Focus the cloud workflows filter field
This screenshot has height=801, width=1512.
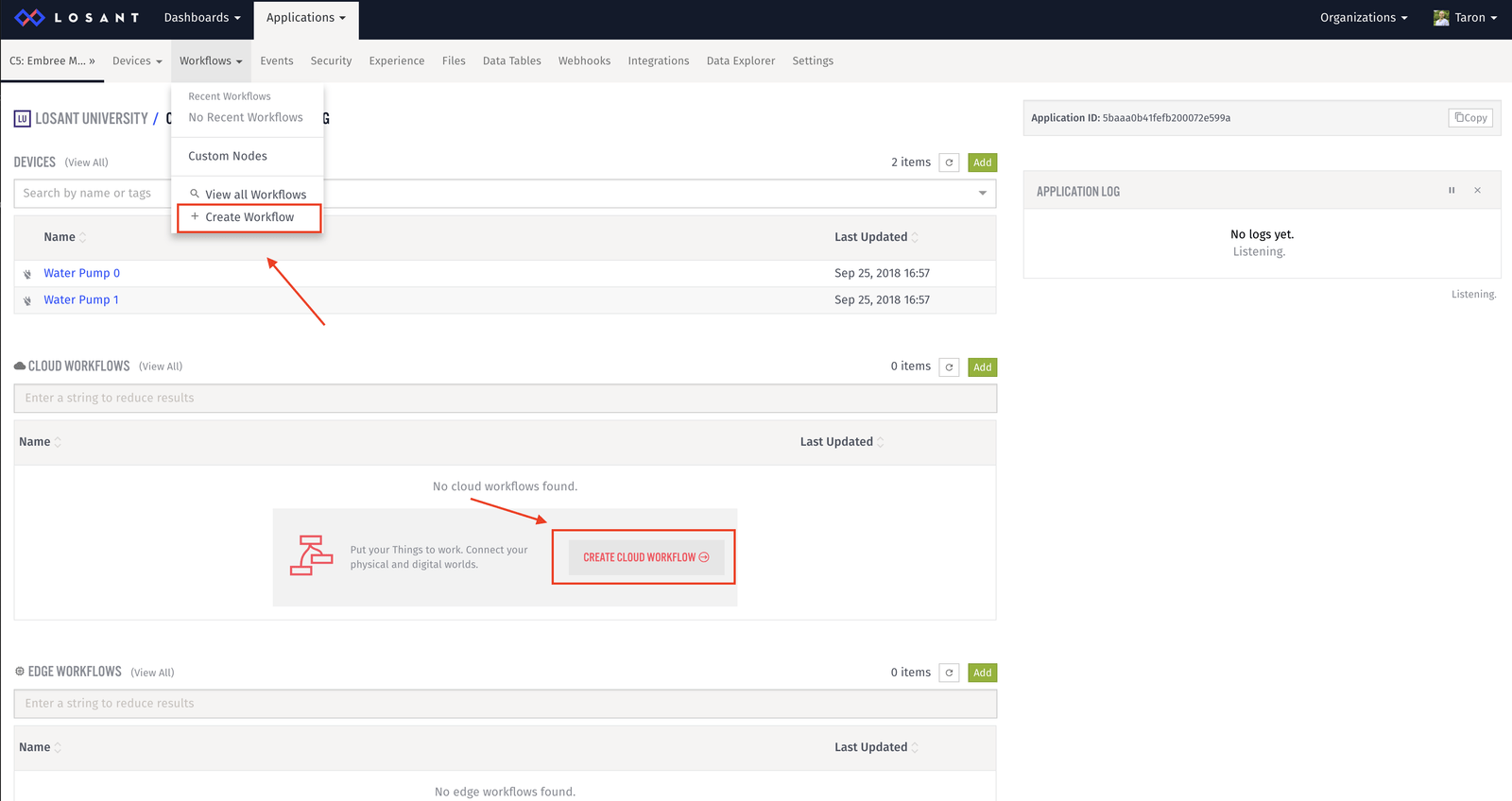(505, 398)
